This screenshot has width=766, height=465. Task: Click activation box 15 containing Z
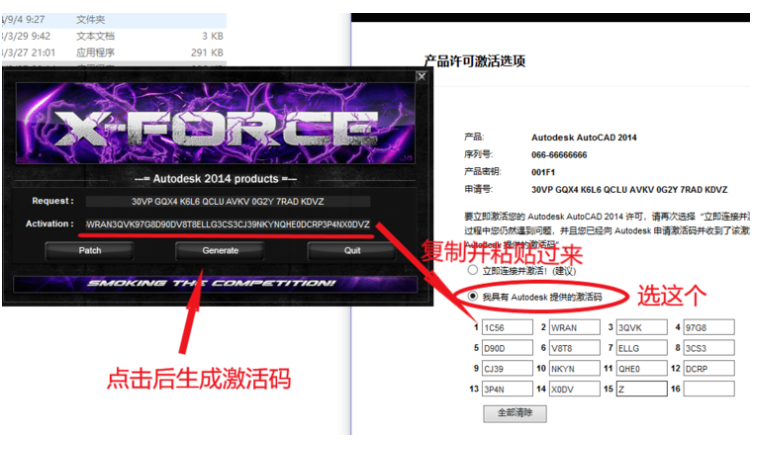click(x=641, y=389)
